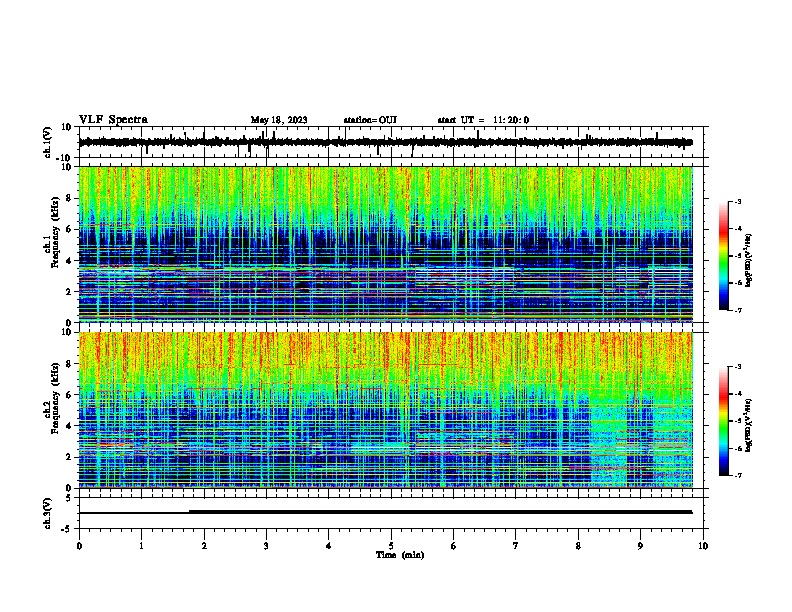Click time axis tick label "2"
This screenshot has height=612, width=792.
point(204,546)
